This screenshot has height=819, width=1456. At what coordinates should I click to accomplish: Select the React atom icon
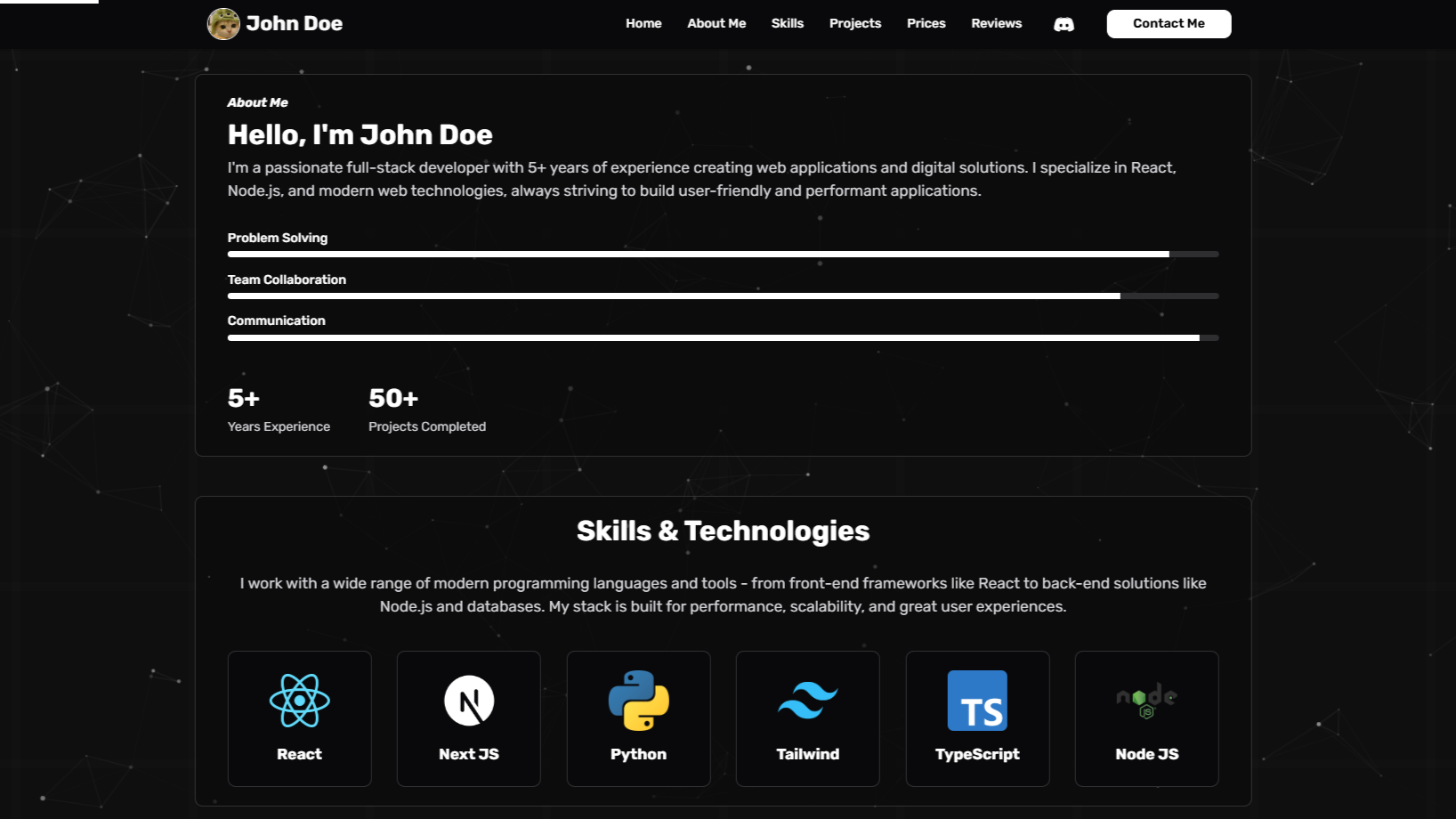pyautogui.click(x=299, y=701)
